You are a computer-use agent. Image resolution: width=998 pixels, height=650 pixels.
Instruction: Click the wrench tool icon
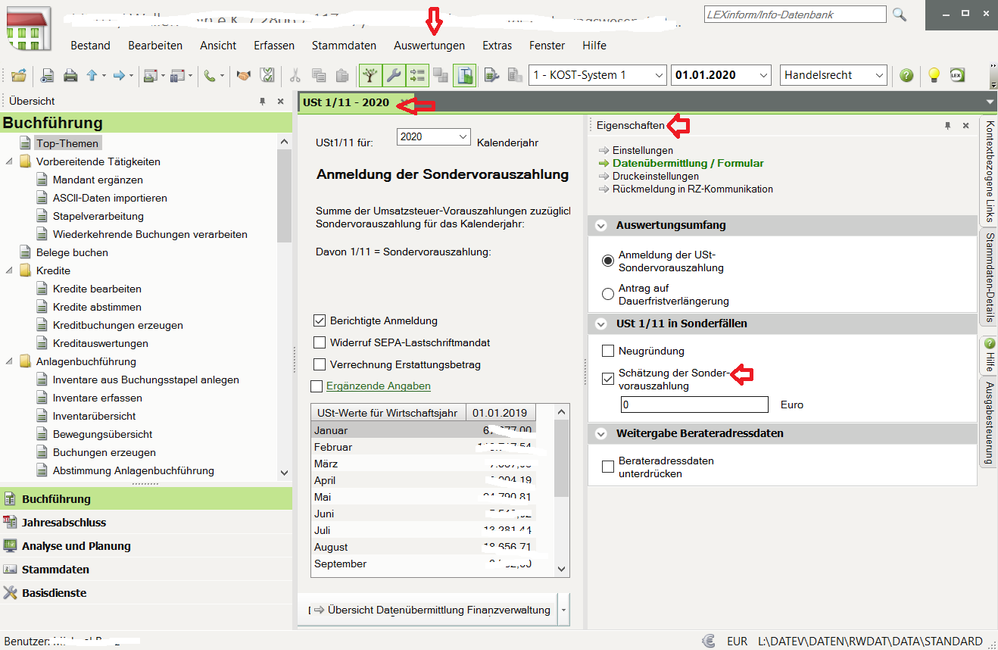coord(394,75)
